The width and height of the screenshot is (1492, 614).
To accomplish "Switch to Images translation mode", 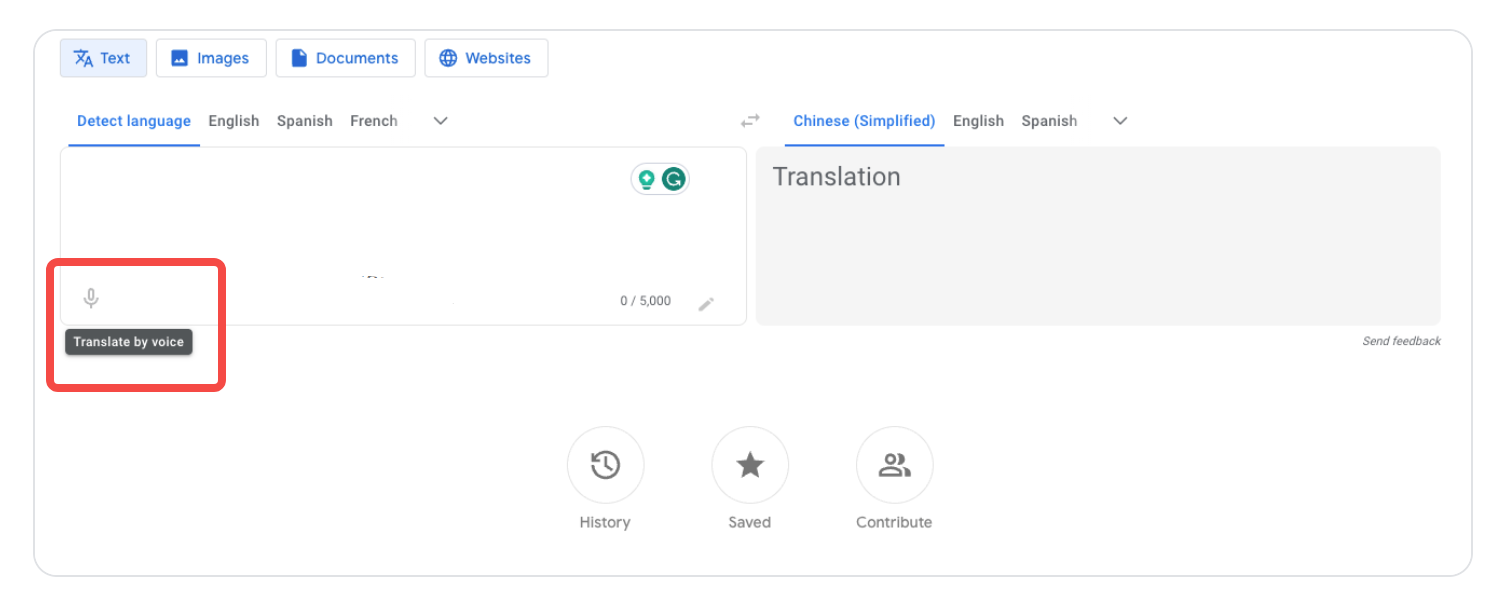I will point(211,57).
